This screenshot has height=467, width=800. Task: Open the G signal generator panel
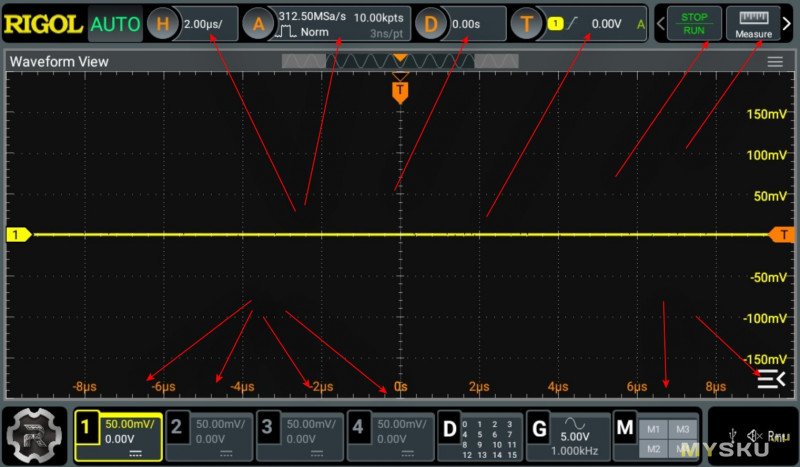click(567, 435)
